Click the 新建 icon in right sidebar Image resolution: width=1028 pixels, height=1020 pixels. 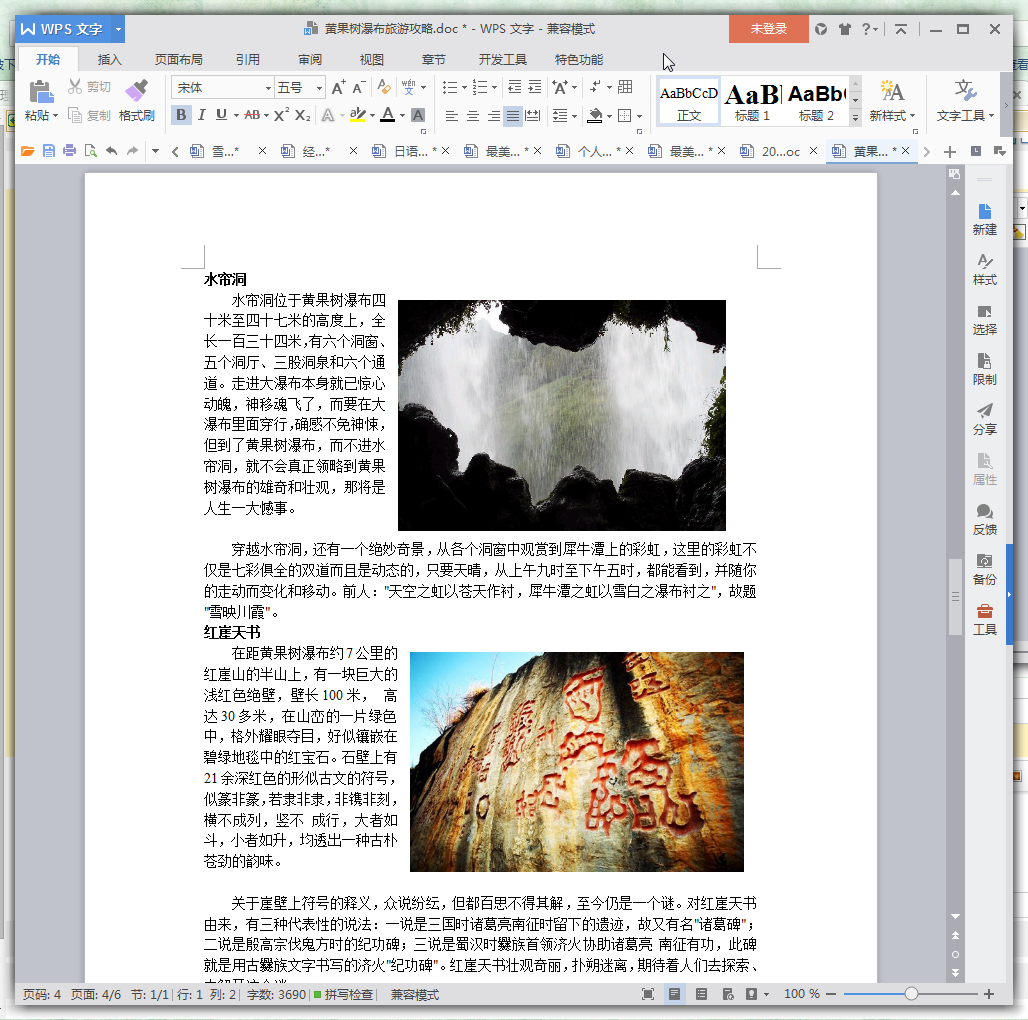(984, 220)
